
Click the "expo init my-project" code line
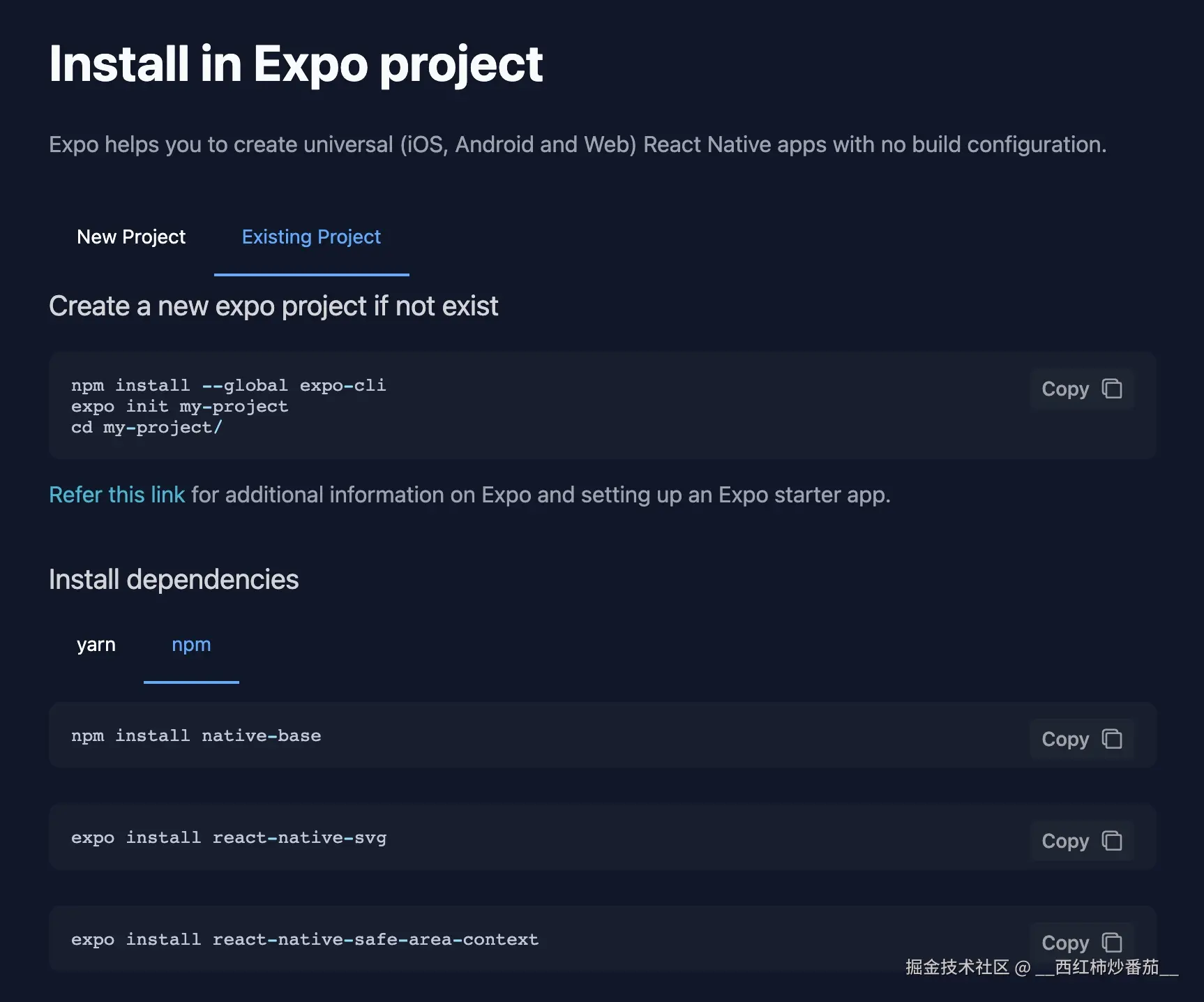pos(179,406)
